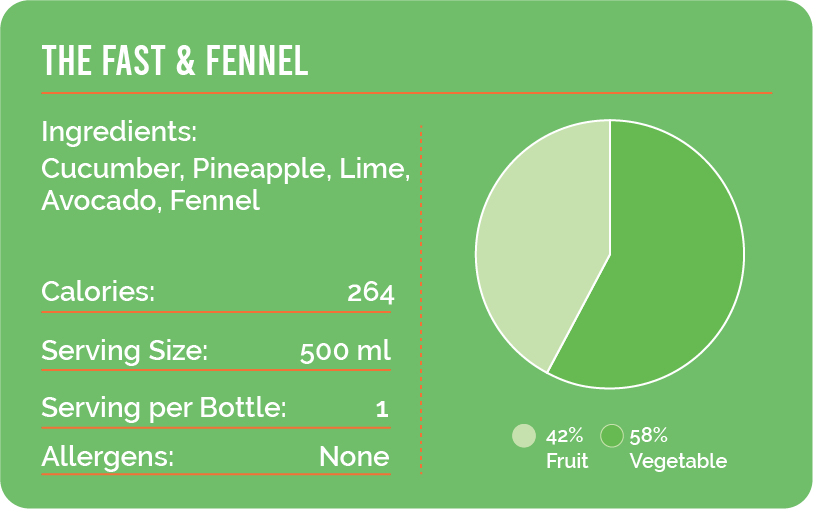The width and height of the screenshot is (813, 509).
Task: Click the Calories label
Action: [98, 291]
